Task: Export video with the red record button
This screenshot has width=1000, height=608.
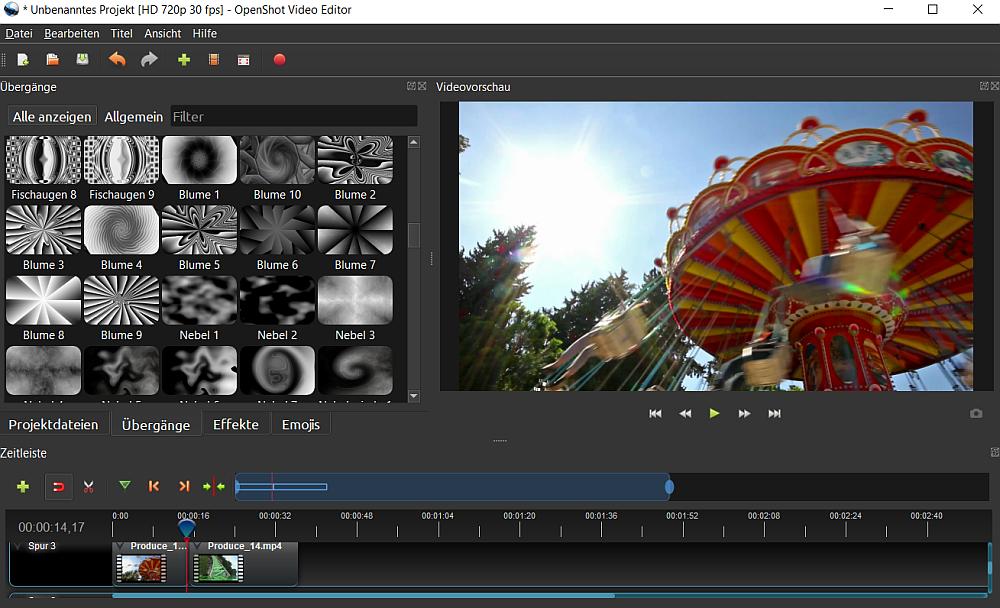Action: 279,60
